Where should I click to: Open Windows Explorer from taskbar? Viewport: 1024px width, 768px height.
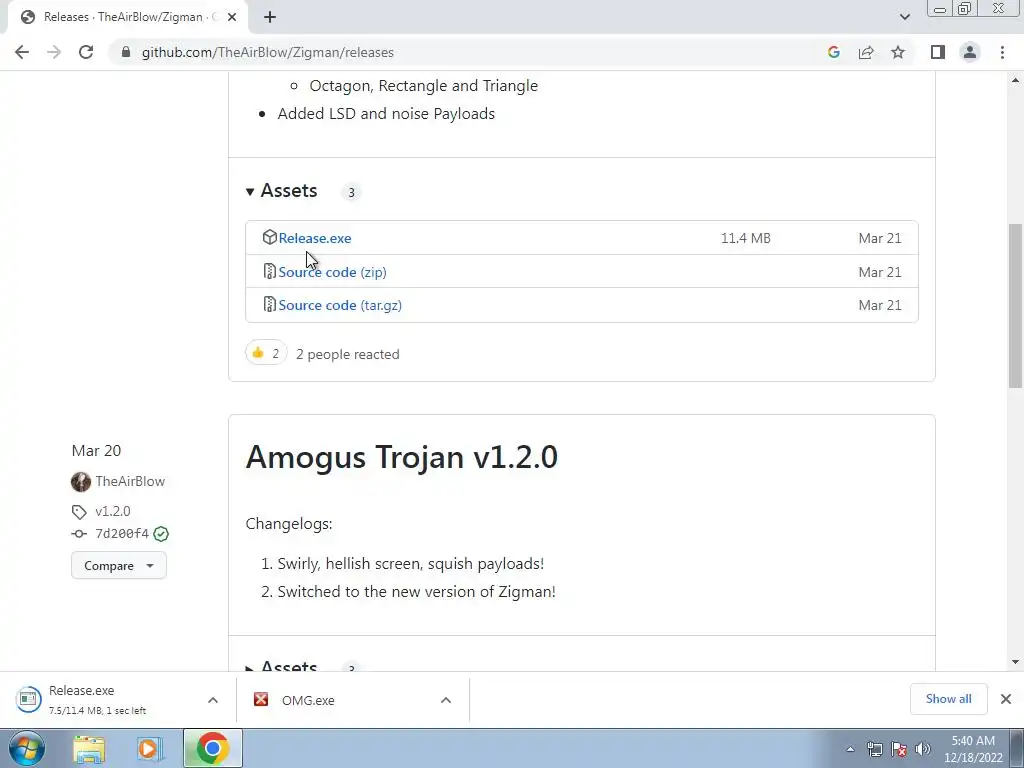coord(89,748)
